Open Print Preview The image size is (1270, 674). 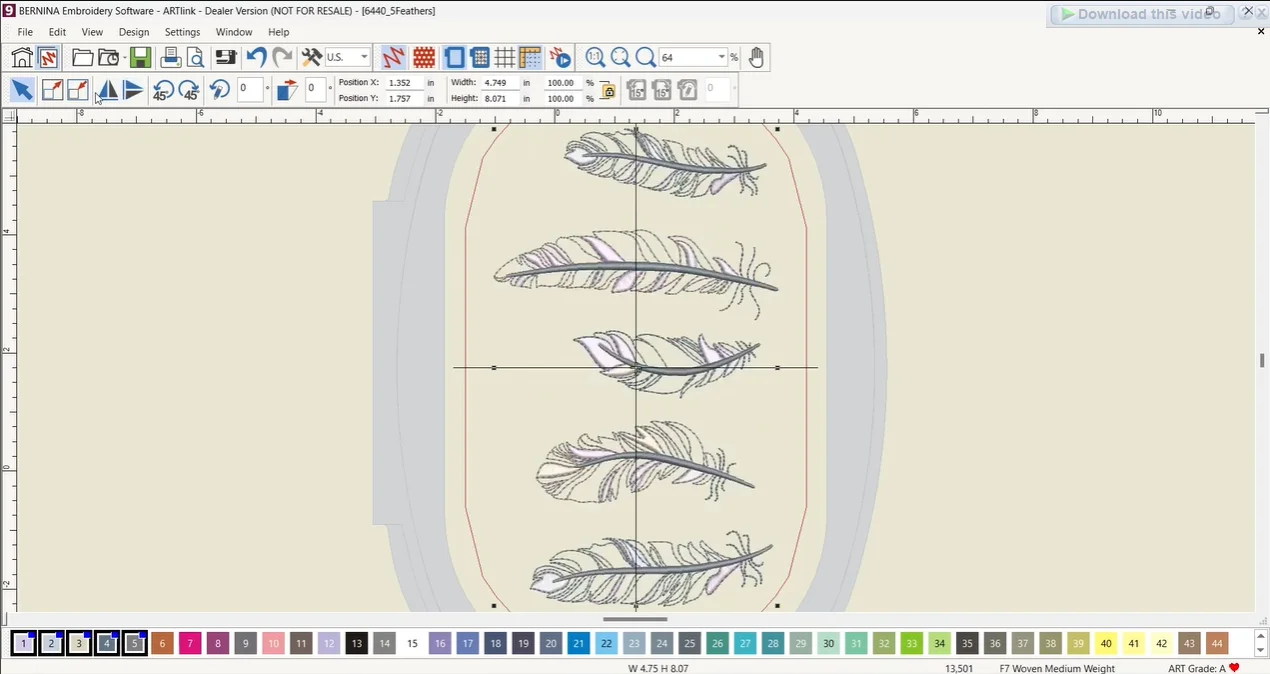point(194,57)
